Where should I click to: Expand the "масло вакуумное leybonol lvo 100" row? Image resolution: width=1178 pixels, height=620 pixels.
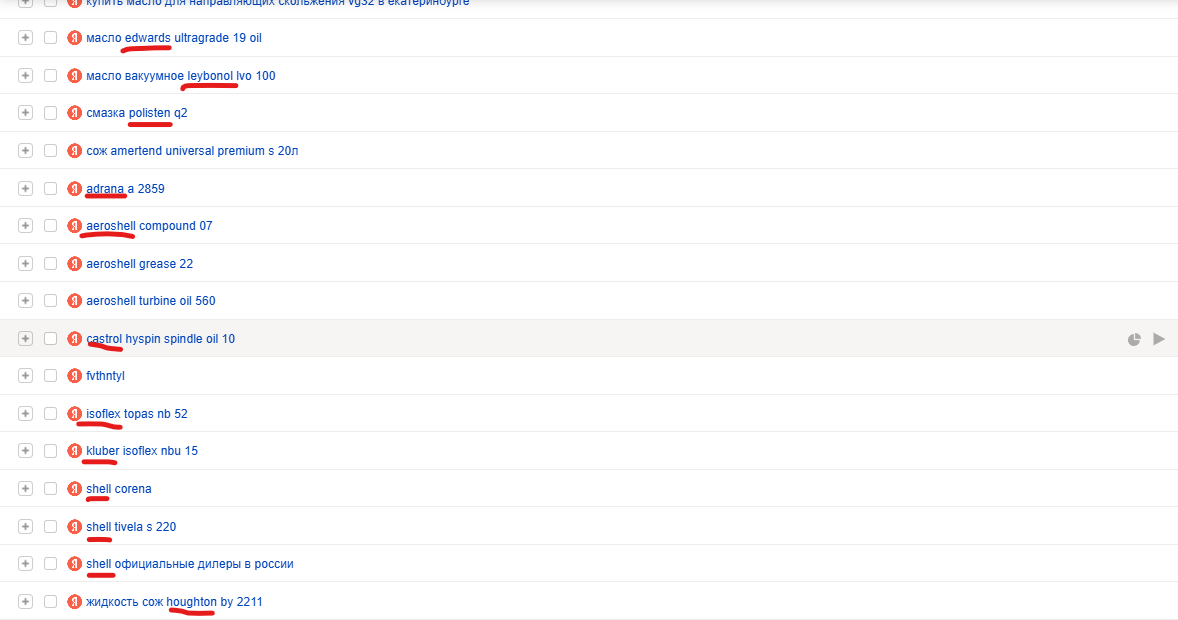pos(26,75)
